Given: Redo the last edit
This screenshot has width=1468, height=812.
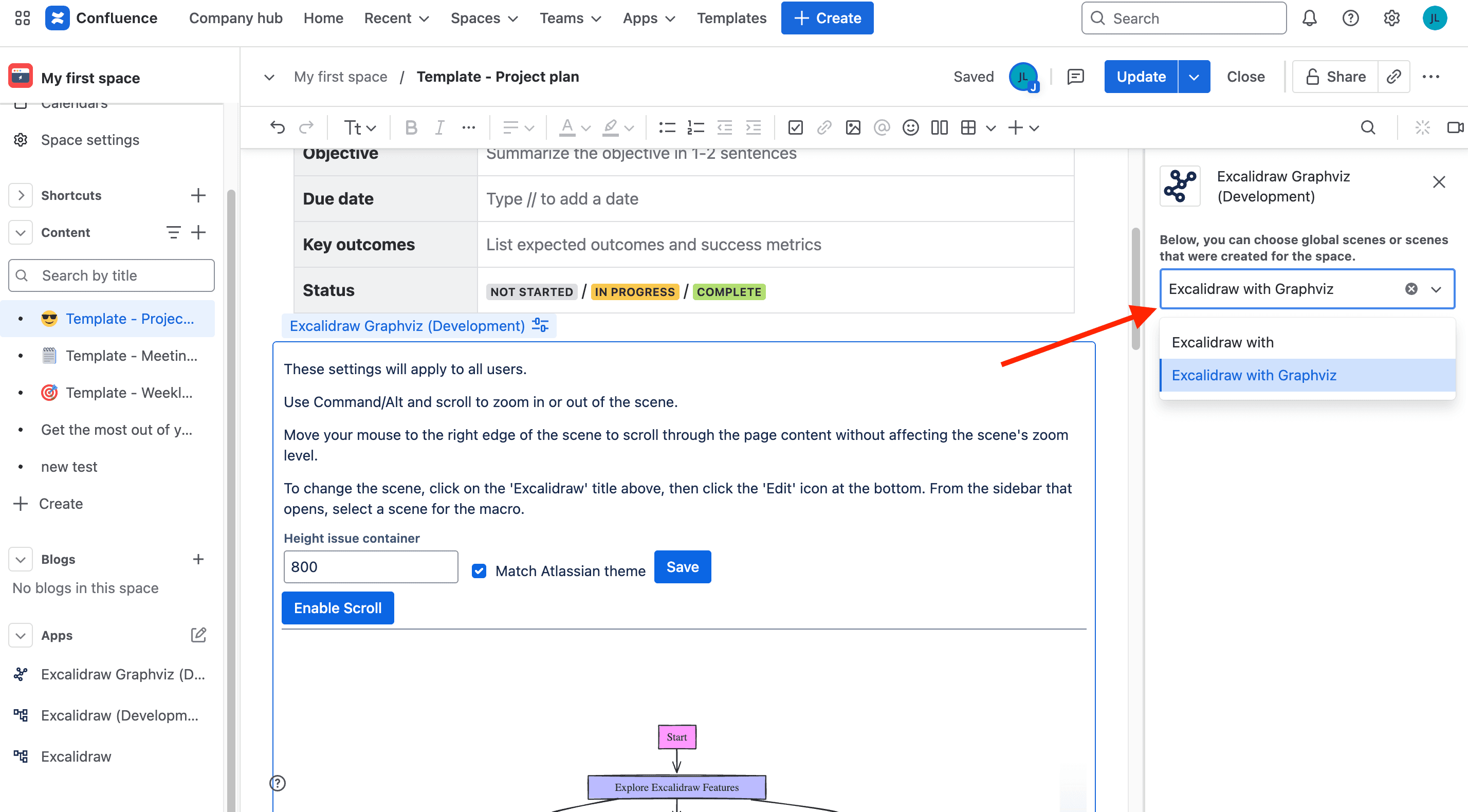Looking at the screenshot, I should click(x=306, y=127).
